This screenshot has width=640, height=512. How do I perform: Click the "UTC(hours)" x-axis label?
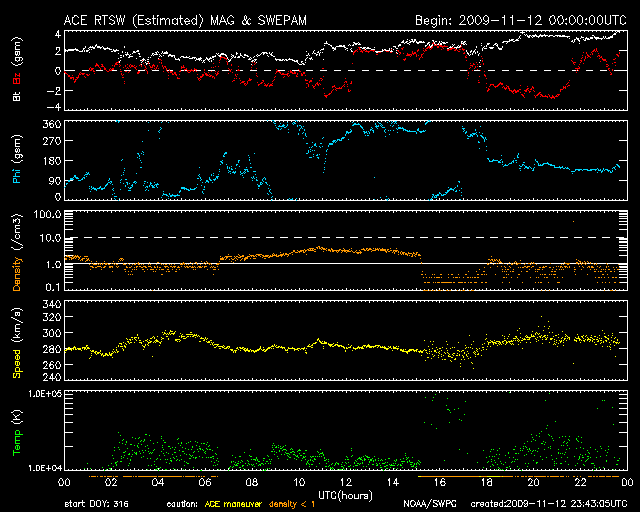click(x=345, y=496)
